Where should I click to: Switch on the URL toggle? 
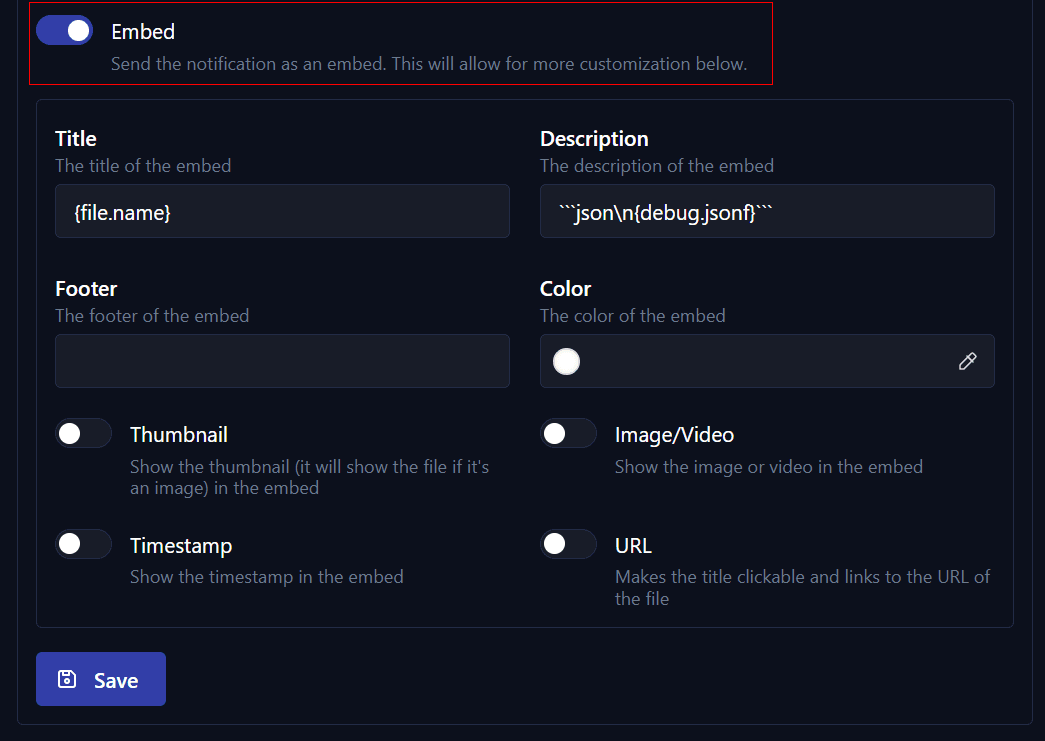568,545
